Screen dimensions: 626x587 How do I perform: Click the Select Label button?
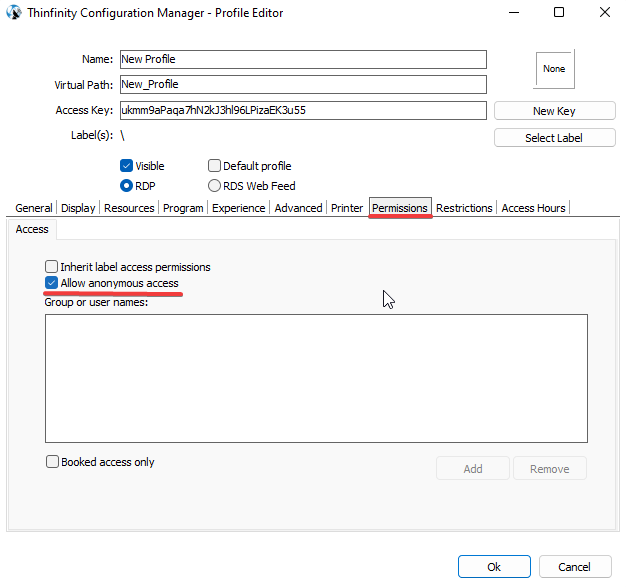[x=554, y=138]
